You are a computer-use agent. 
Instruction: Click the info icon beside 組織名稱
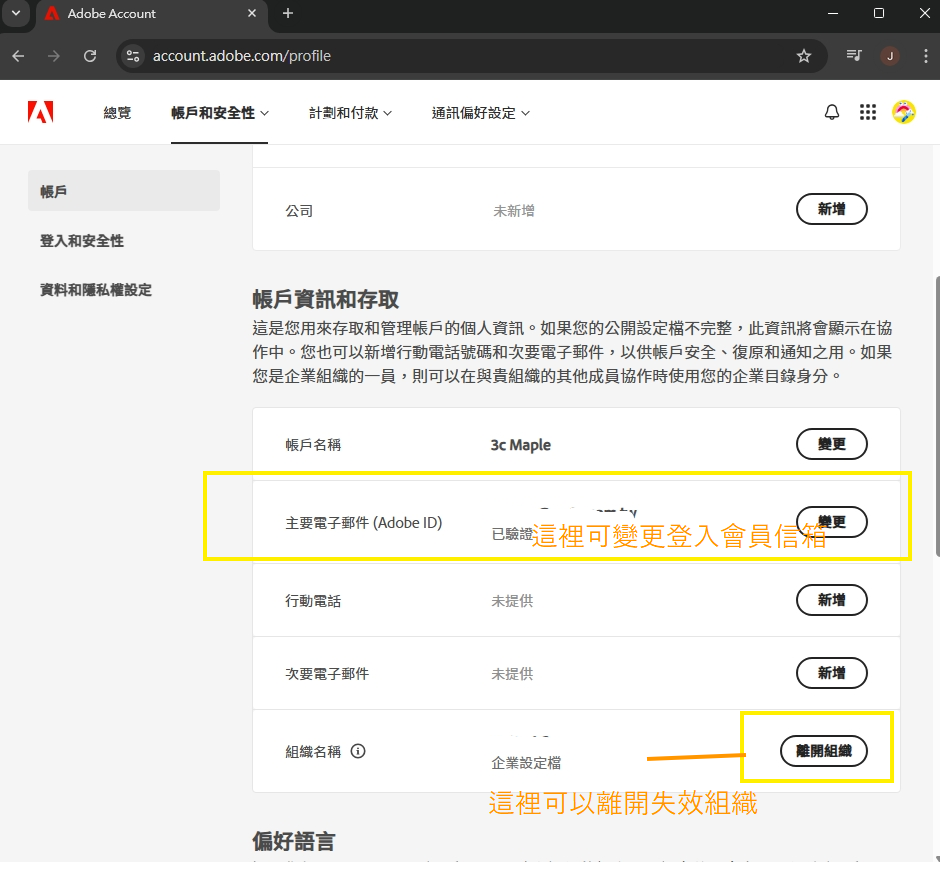pyautogui.click(x=358, y=751)
